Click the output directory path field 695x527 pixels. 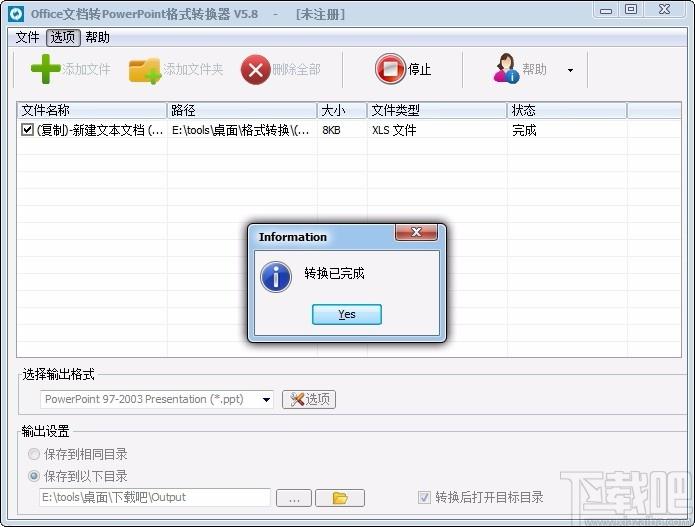coord(155,497)
